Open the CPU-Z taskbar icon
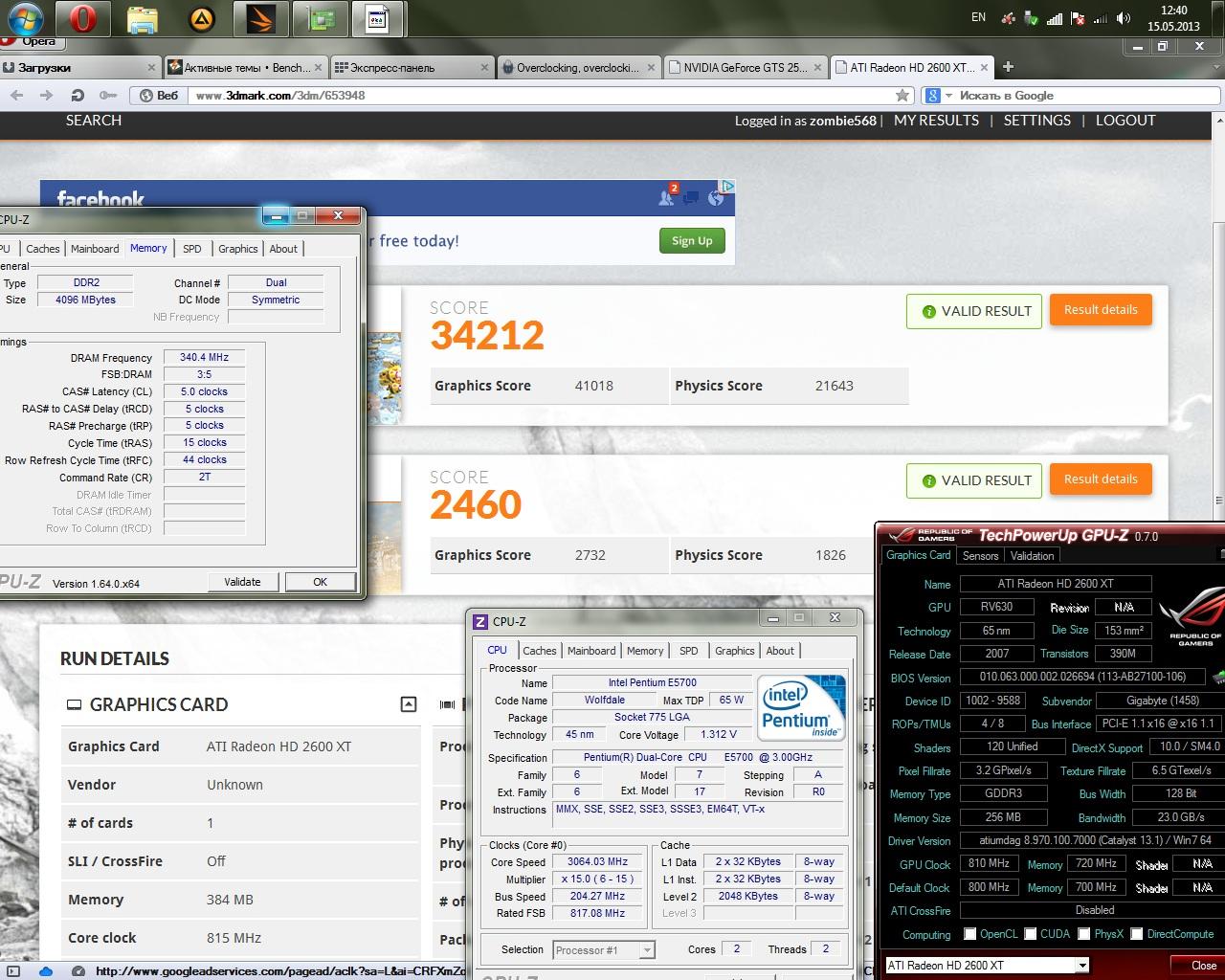The image size is (1225, 980). pyautogui.click(x=378, y=18)
